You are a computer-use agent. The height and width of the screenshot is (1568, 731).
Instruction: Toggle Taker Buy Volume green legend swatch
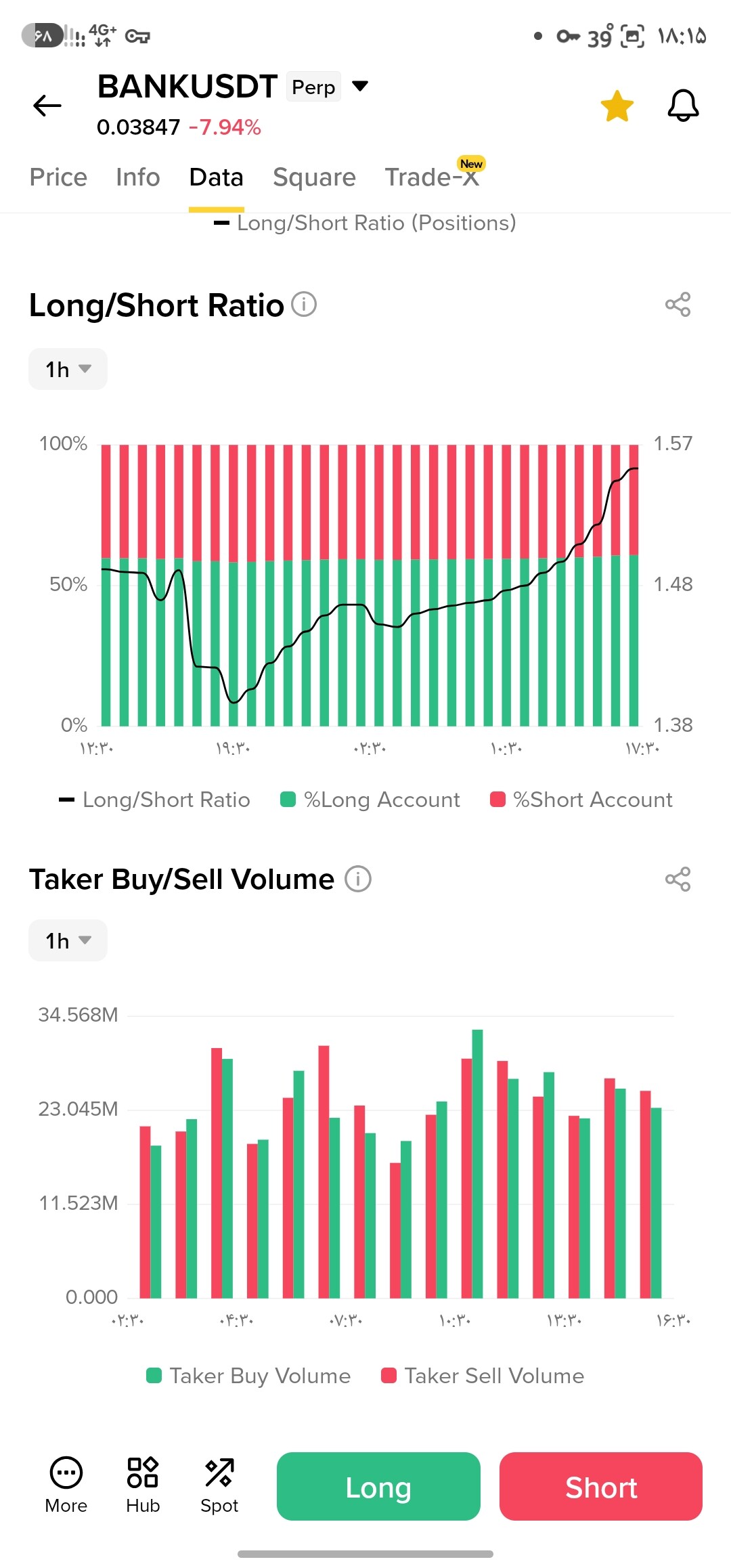154,1376
